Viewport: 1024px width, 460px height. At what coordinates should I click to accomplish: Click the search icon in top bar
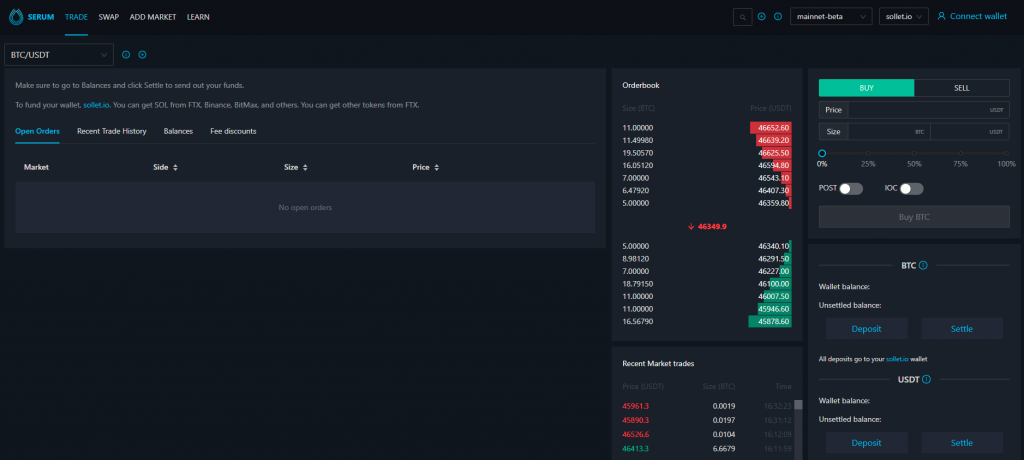742,17
